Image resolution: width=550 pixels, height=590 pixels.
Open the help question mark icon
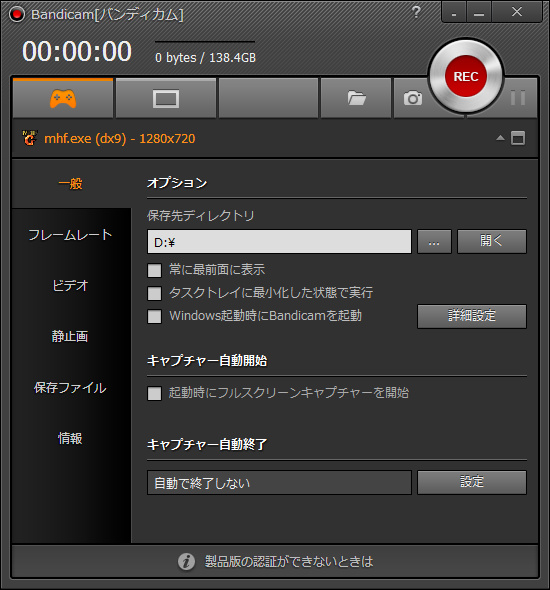(416, 12)
